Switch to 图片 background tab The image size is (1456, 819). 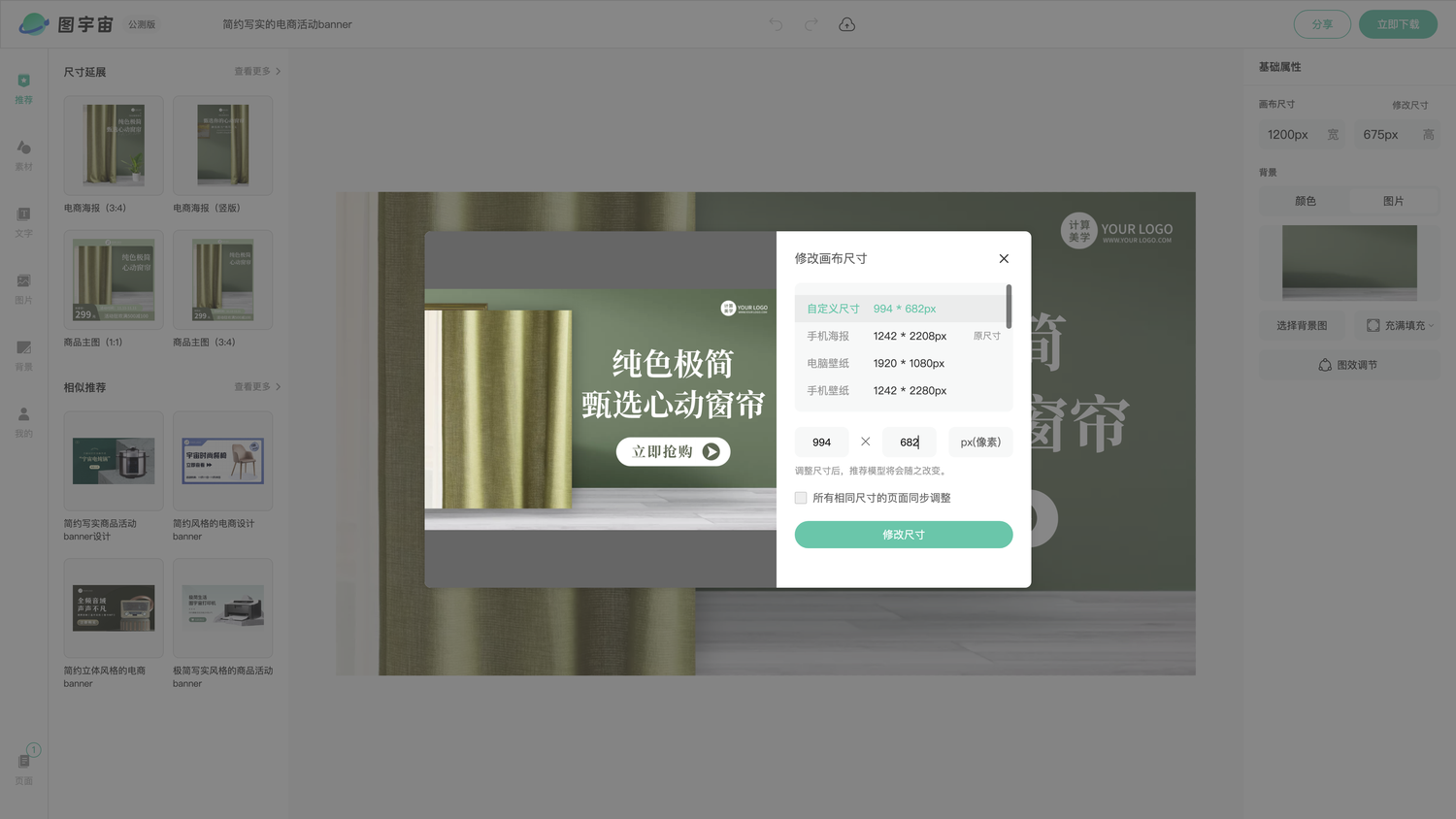(x=1394, y=201)
